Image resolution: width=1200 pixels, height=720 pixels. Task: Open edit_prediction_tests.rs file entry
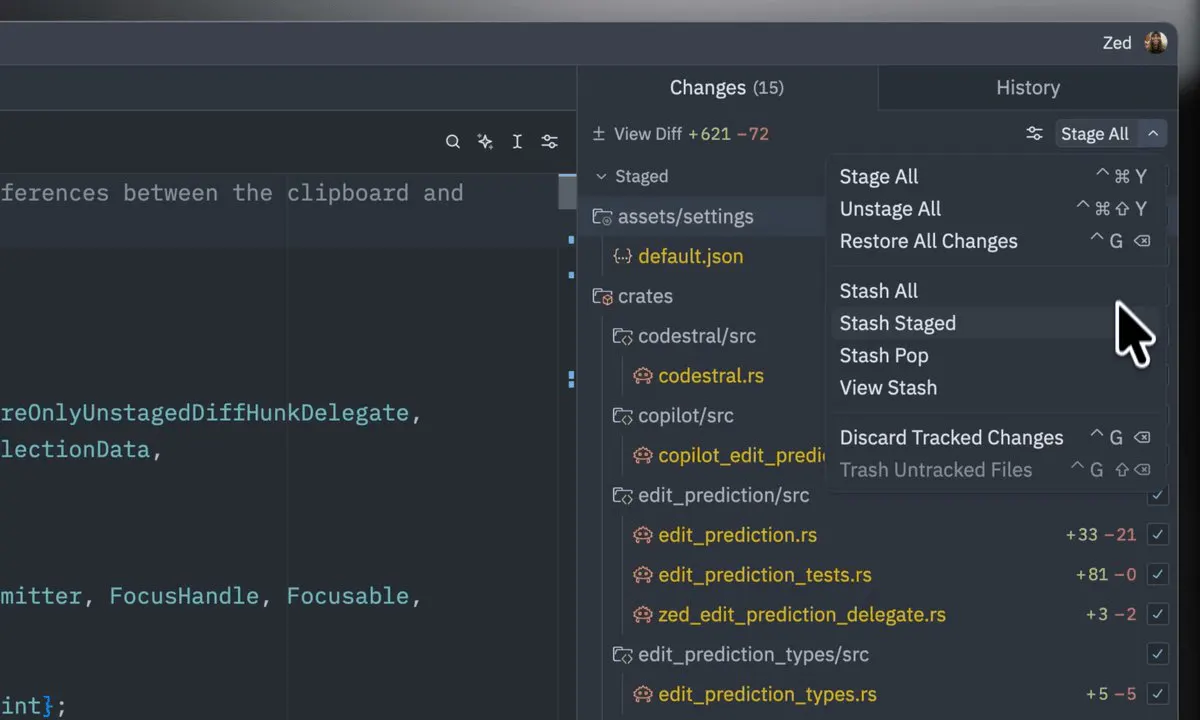click(764, 576)
